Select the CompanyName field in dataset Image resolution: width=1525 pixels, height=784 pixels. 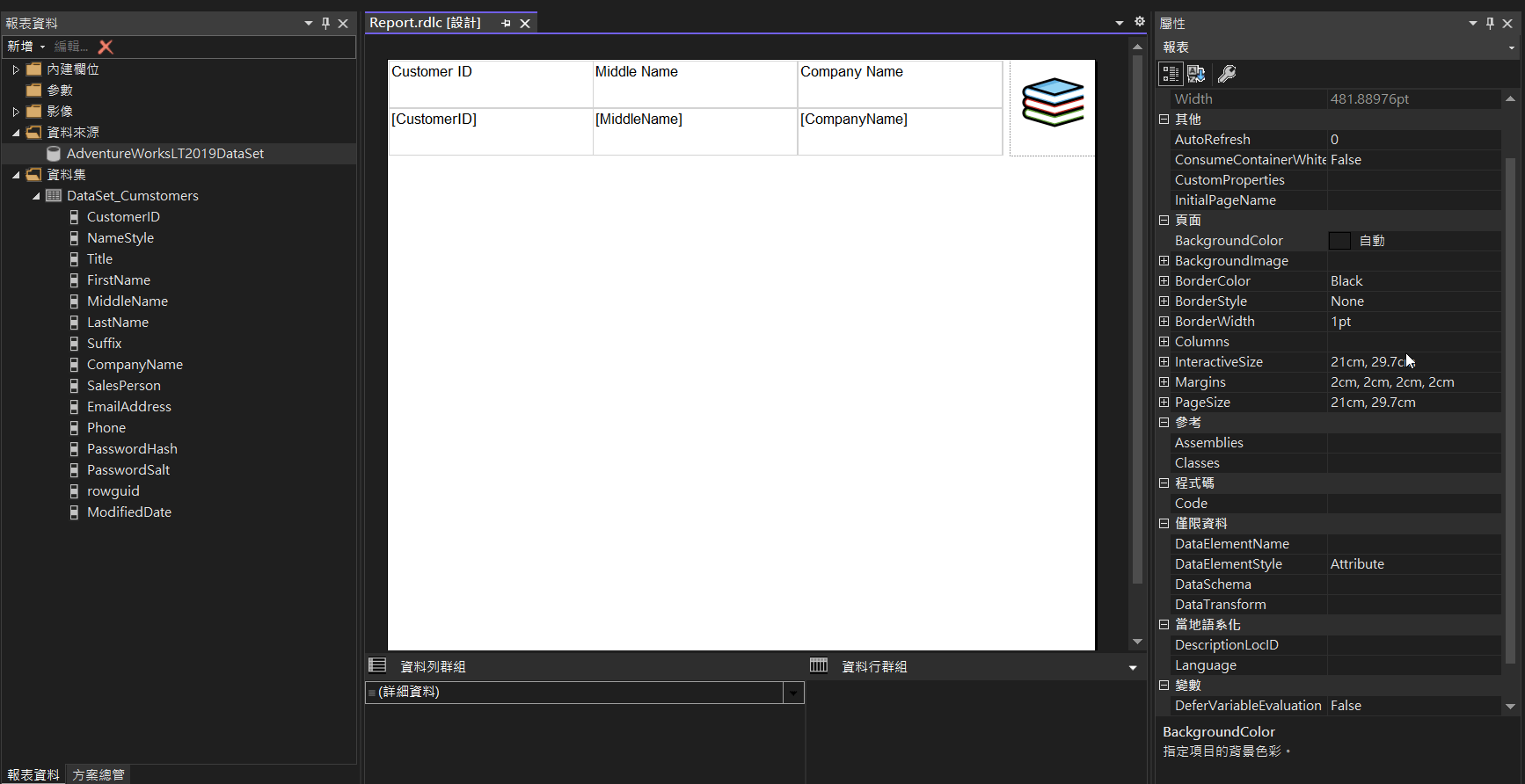tap(135, 365)
